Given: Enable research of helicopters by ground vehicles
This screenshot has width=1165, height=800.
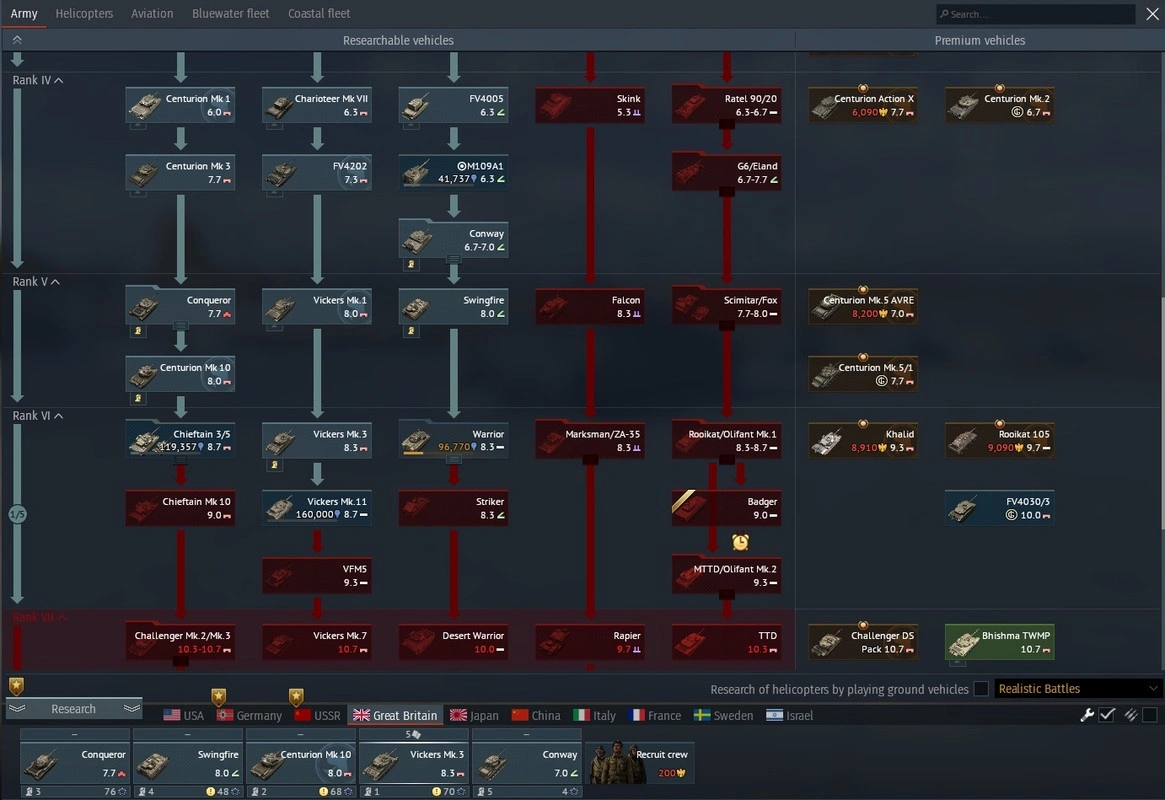Looking at the screenshot, I should (x=981, y=689).
